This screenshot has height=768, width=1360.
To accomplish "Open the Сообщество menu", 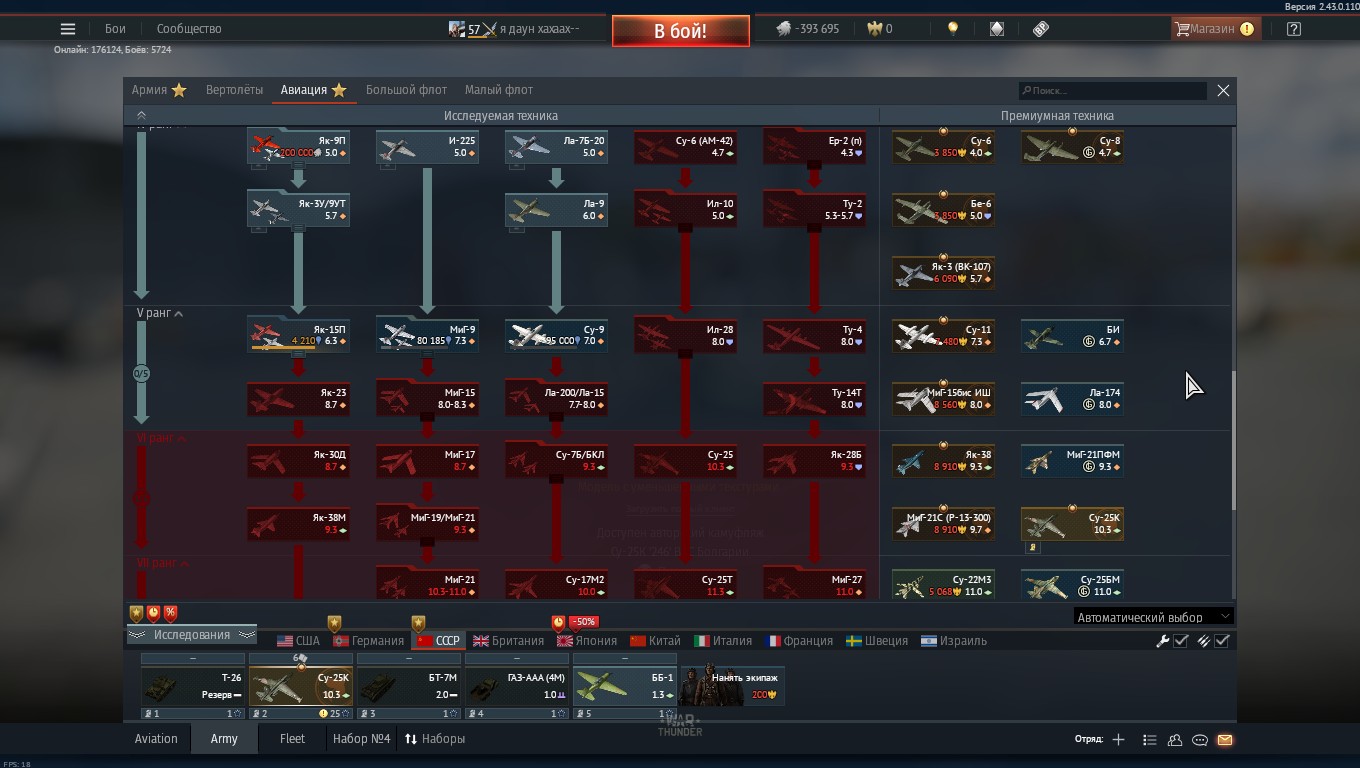I will click(x=189, y=29).
